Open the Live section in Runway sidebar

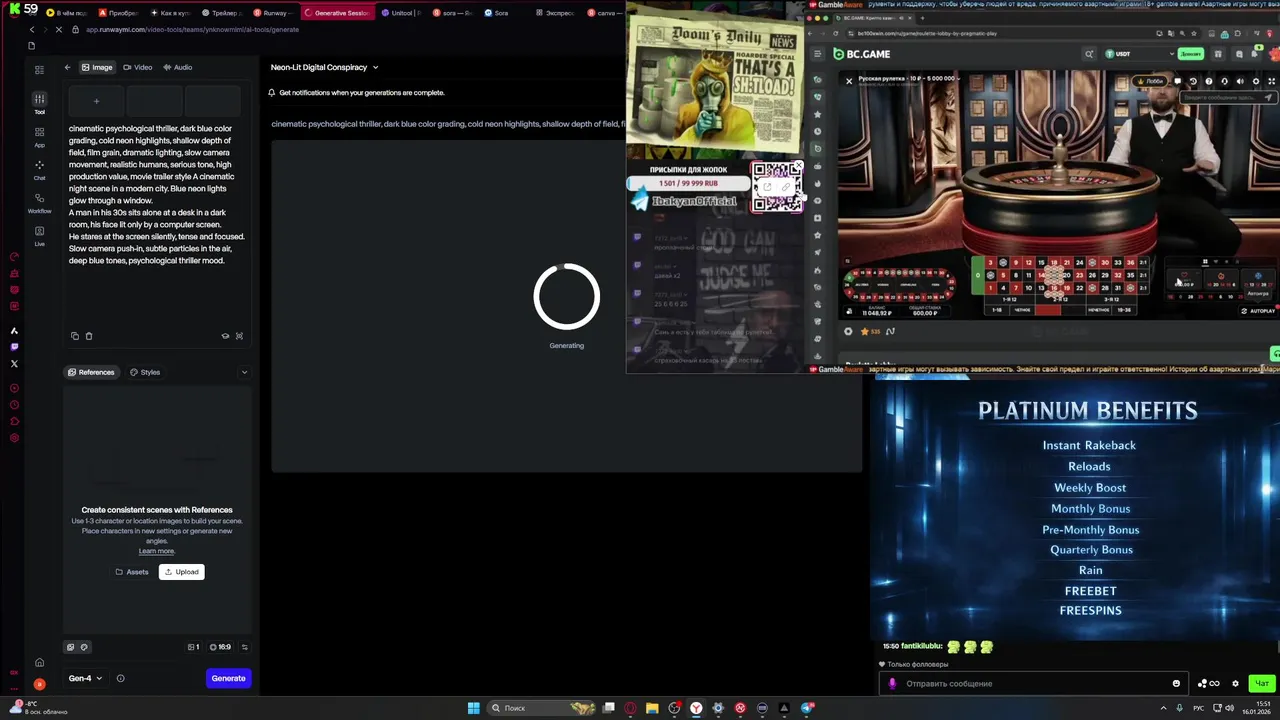pyautogui.click(x=39, y=236)
